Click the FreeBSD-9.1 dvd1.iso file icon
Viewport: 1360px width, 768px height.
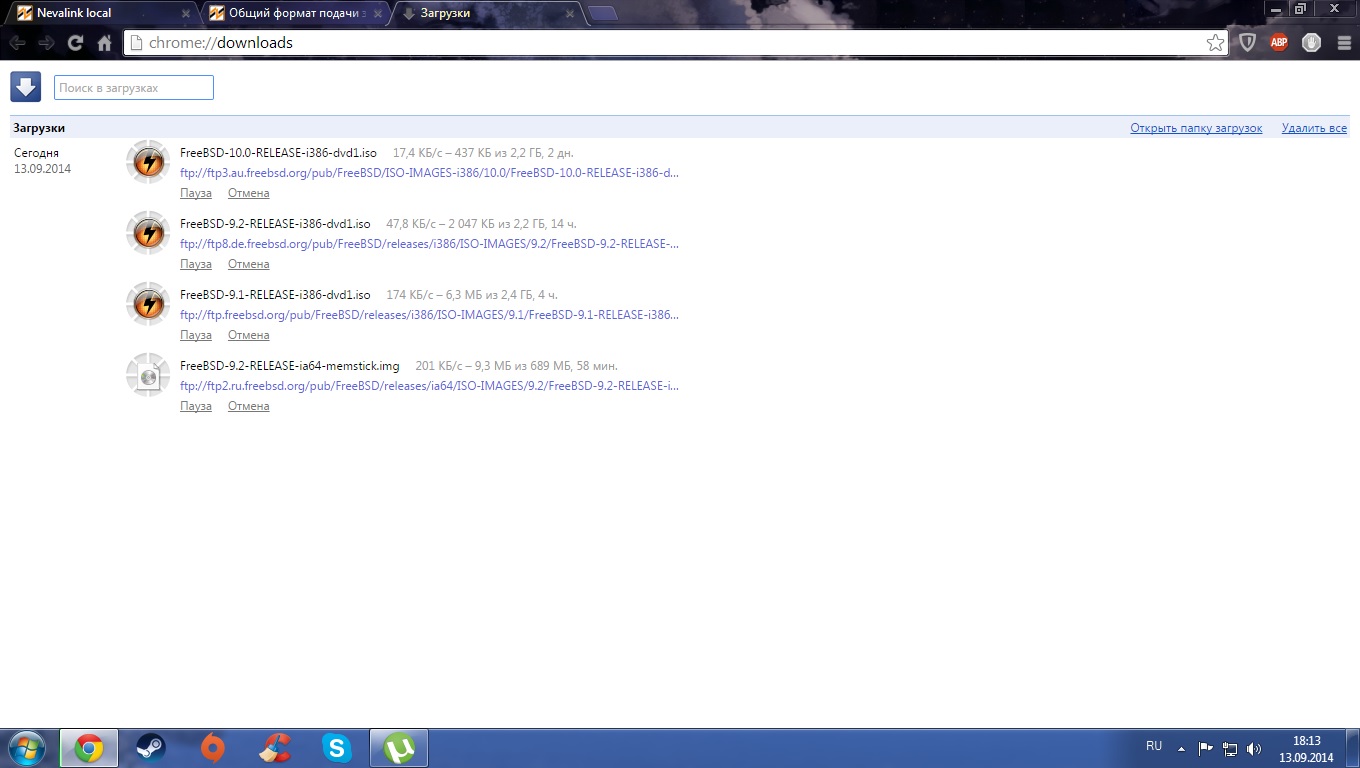(x=148, y=304)
